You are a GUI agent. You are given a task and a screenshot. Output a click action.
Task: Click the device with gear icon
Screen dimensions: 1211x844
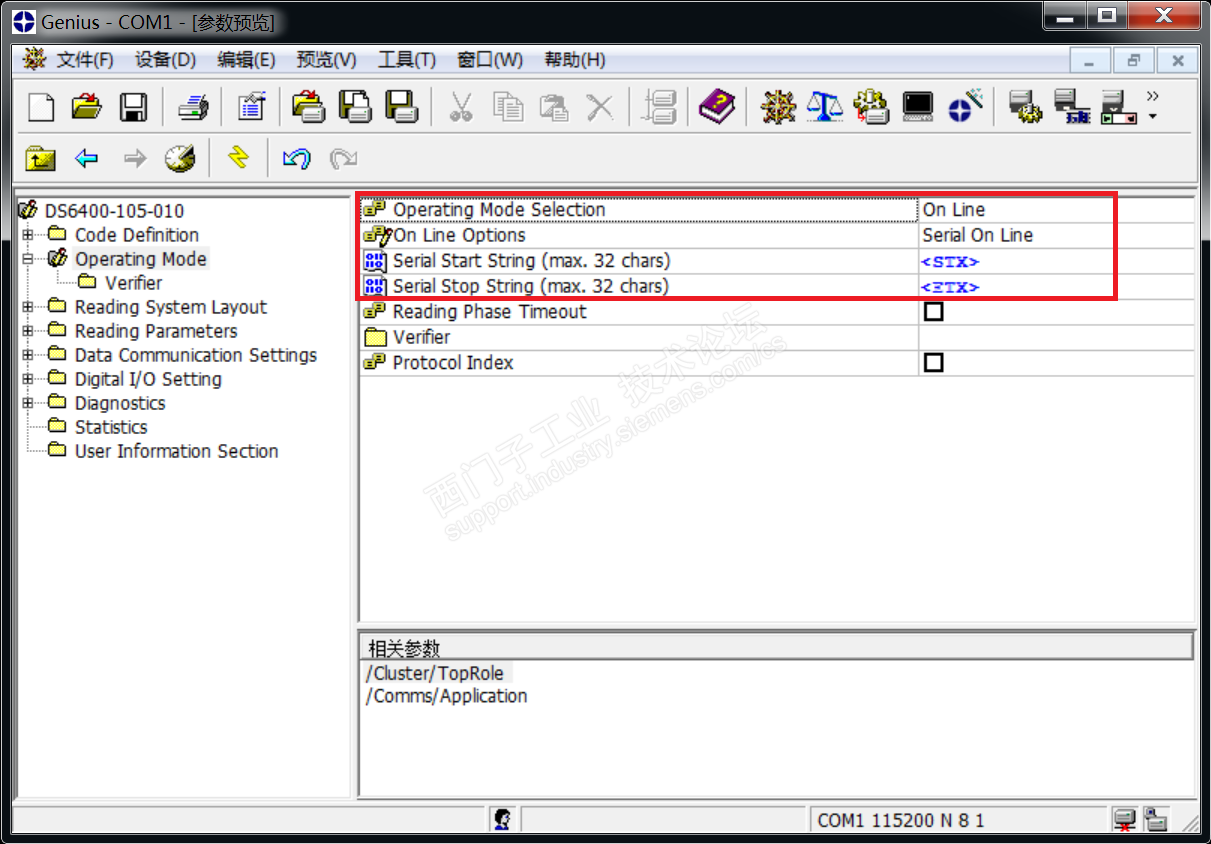1024,106
